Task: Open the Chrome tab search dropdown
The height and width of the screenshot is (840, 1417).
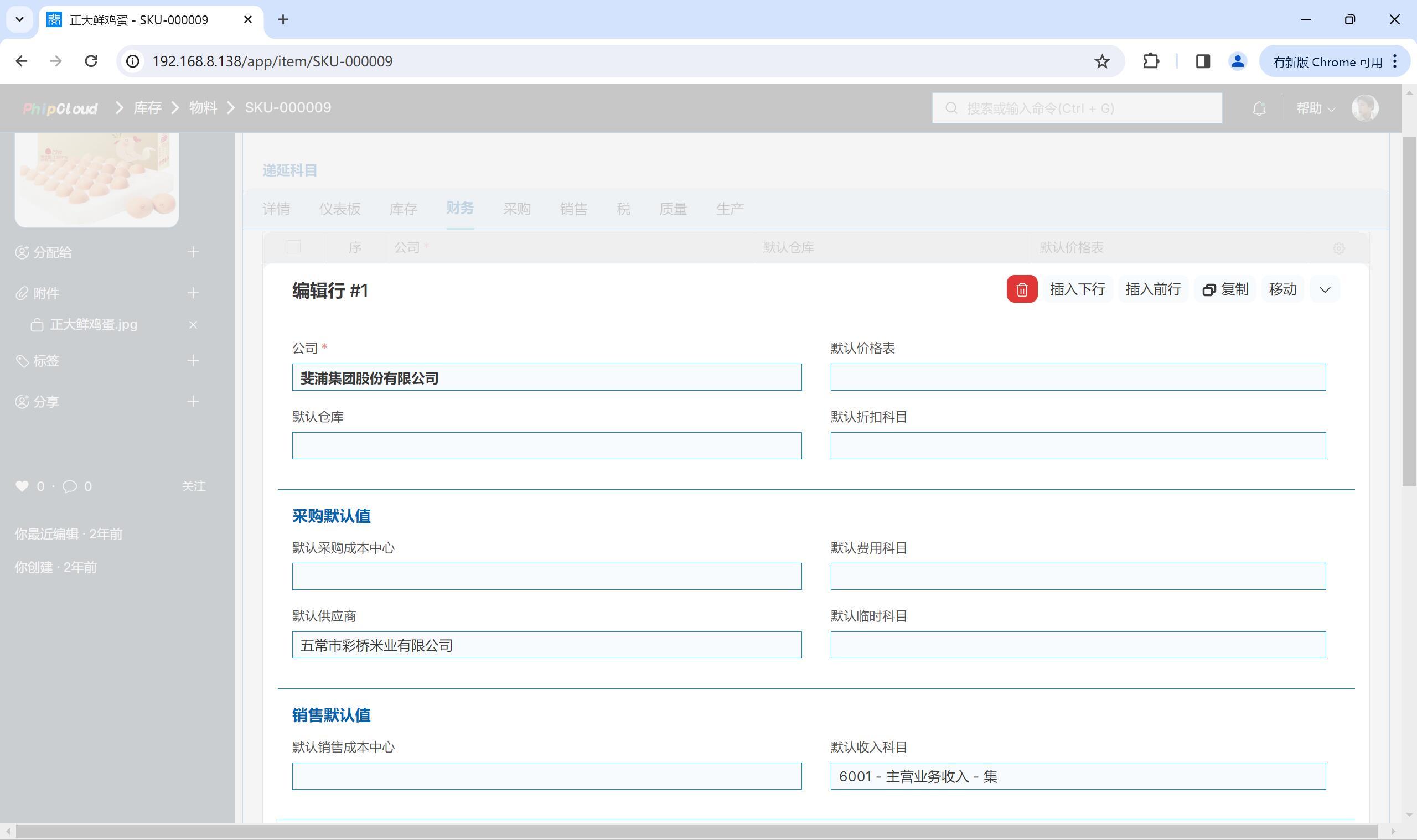Action: [x=20, y=19]
